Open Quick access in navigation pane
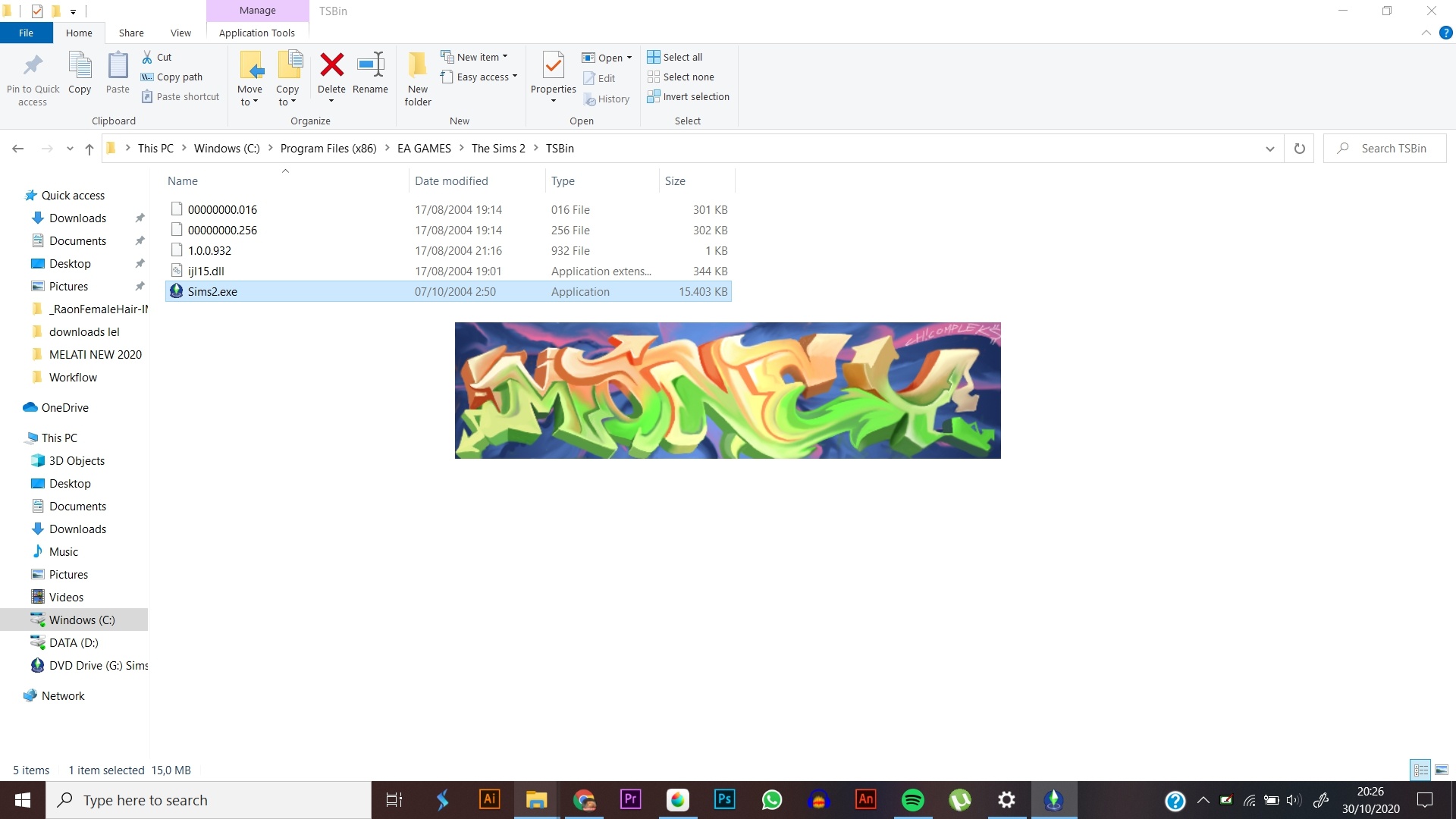 [73, 195]
